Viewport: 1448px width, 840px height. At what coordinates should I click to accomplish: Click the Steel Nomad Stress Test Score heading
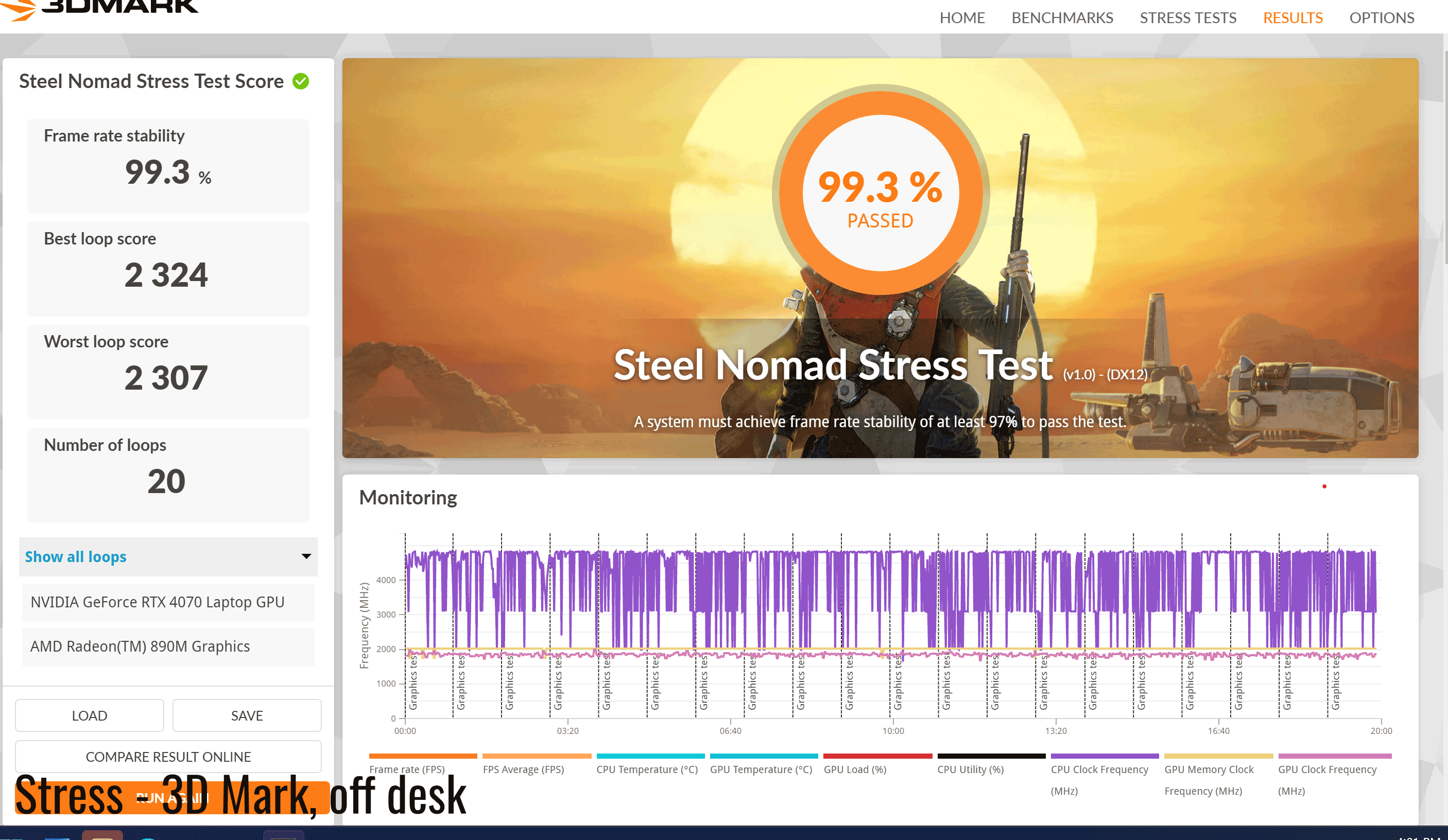pos(151,81)
